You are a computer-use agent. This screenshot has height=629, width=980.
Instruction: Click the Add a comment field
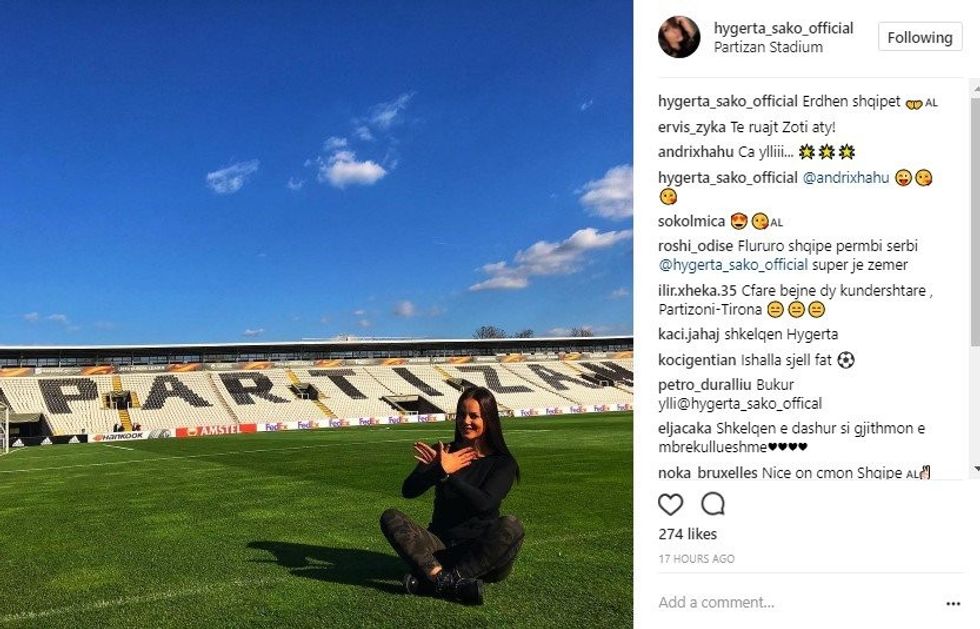pos(794,603)
